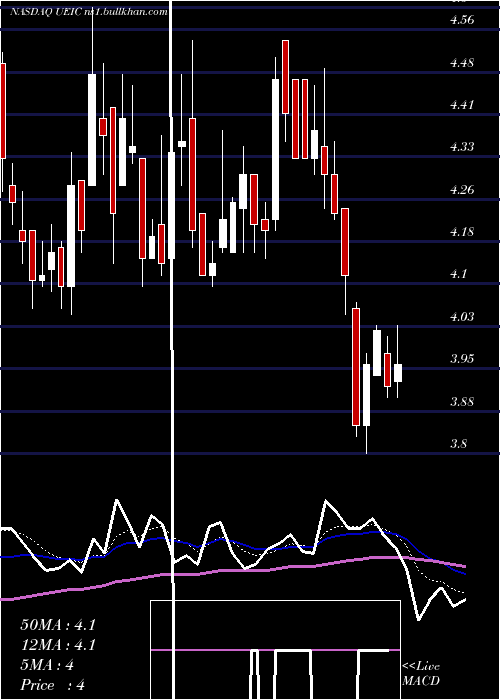Click the 4.1 price axis label
Screen dimensions: 500x700
click(x=458, y=274)
